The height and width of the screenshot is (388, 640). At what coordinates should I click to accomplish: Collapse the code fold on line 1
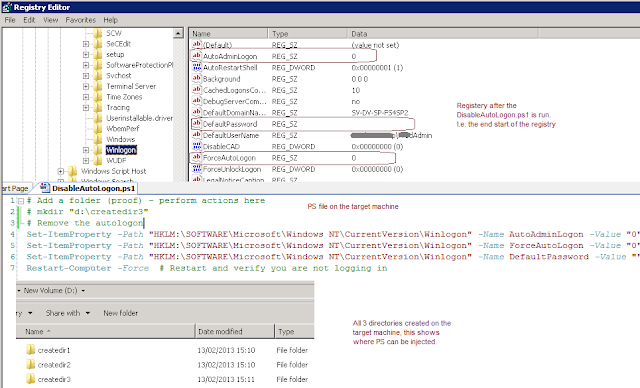20,201
